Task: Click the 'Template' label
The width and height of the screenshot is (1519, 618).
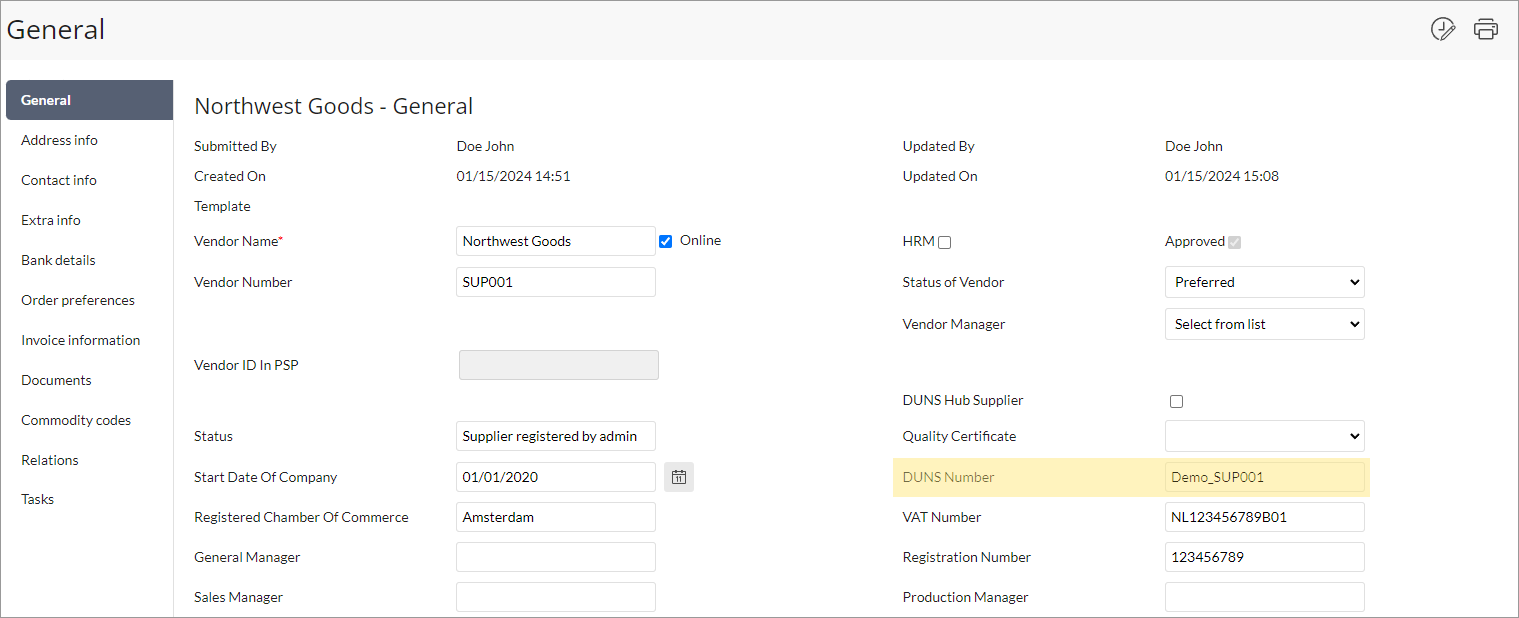Action: pos(222,206)
